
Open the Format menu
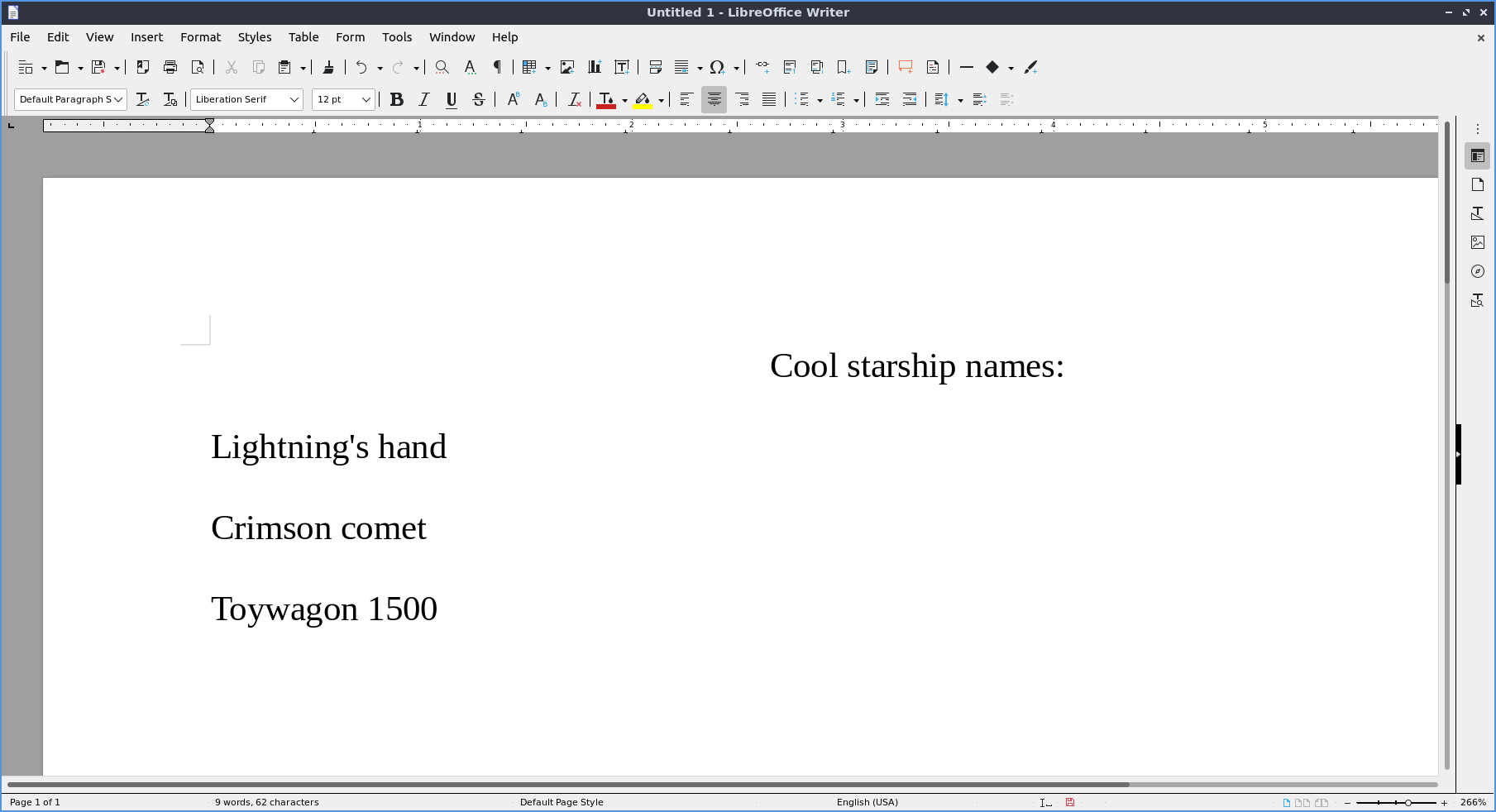200,37
